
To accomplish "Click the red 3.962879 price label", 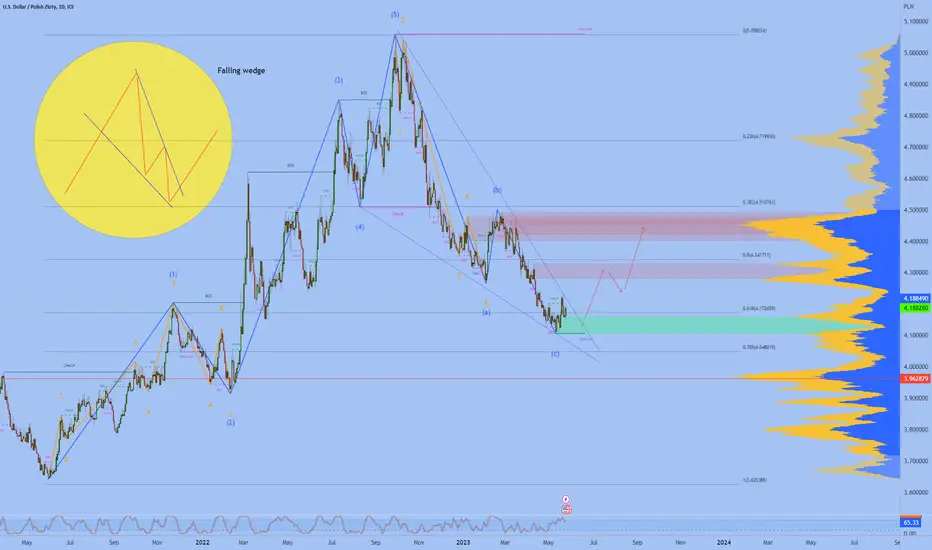I will point(915,378).
